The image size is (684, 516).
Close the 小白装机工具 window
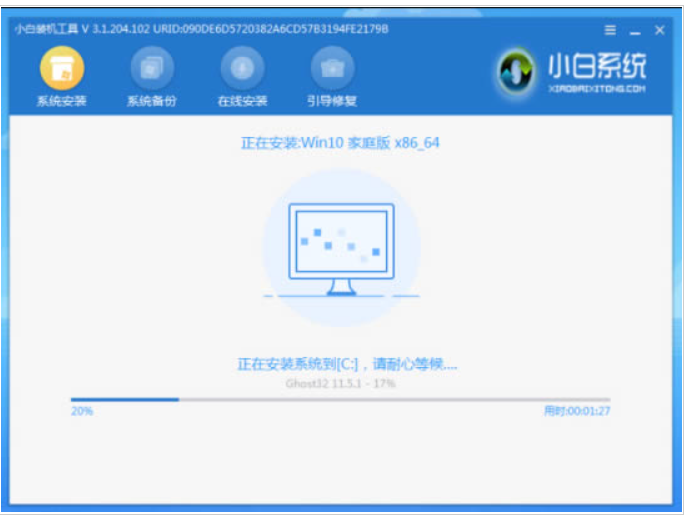[x=660, y=30]
